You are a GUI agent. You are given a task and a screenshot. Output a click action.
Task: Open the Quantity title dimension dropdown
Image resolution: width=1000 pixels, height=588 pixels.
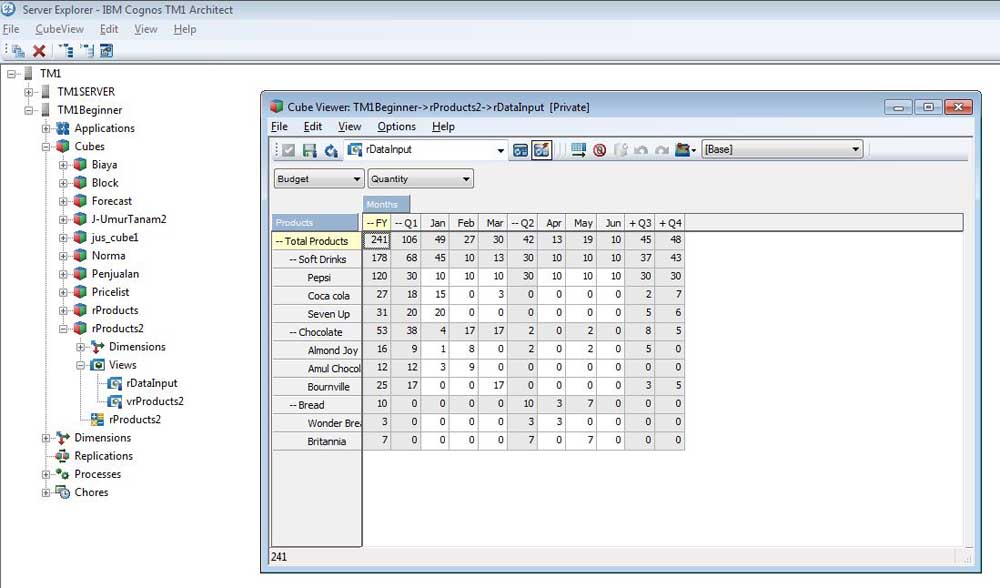point(466,179)
